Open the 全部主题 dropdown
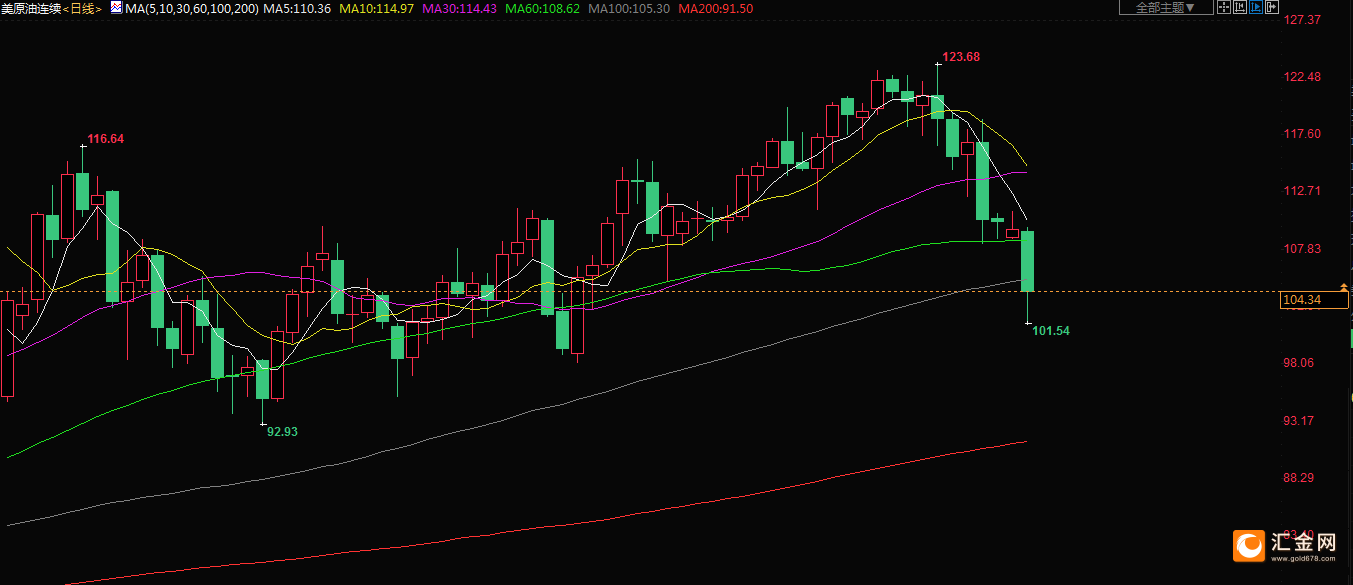This screenshot has height=585, width=1353. [1166, 8]
